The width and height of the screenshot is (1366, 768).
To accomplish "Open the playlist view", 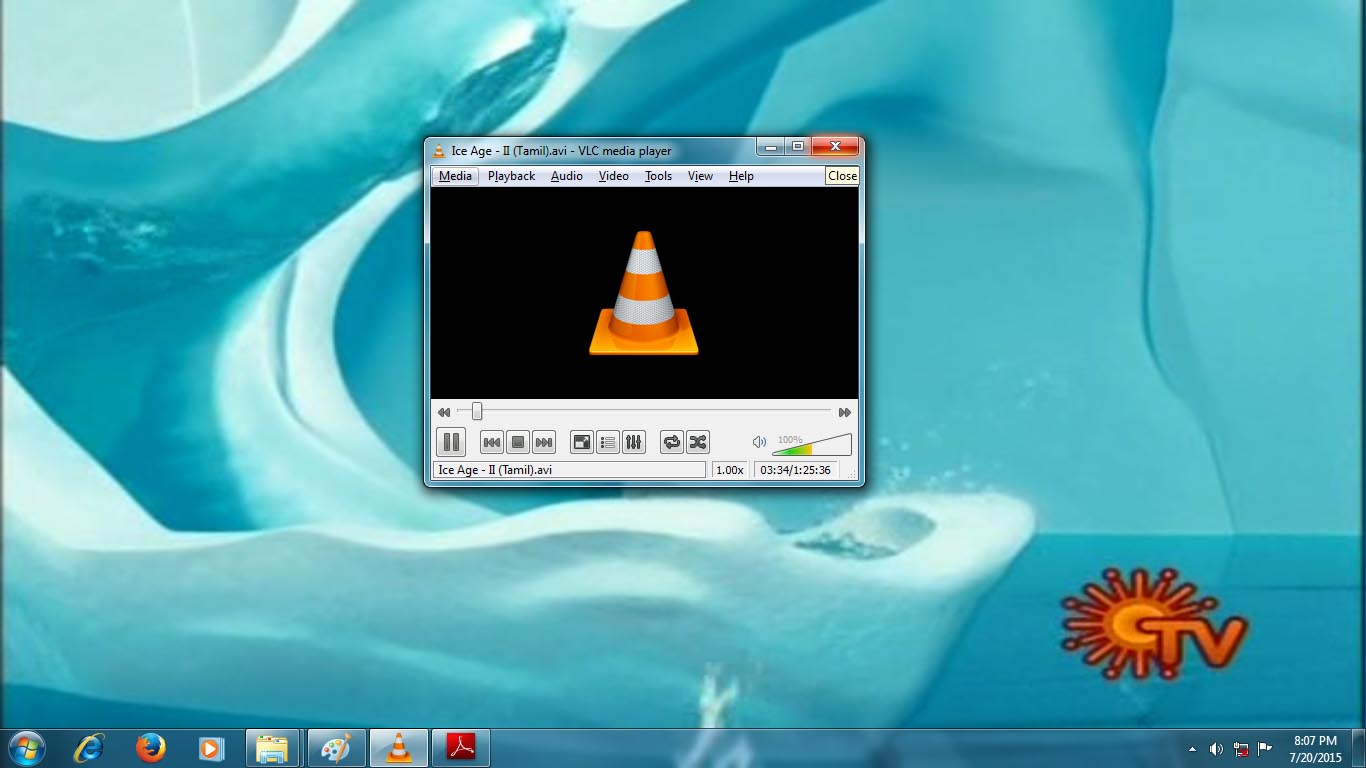I will coord(607,442).
